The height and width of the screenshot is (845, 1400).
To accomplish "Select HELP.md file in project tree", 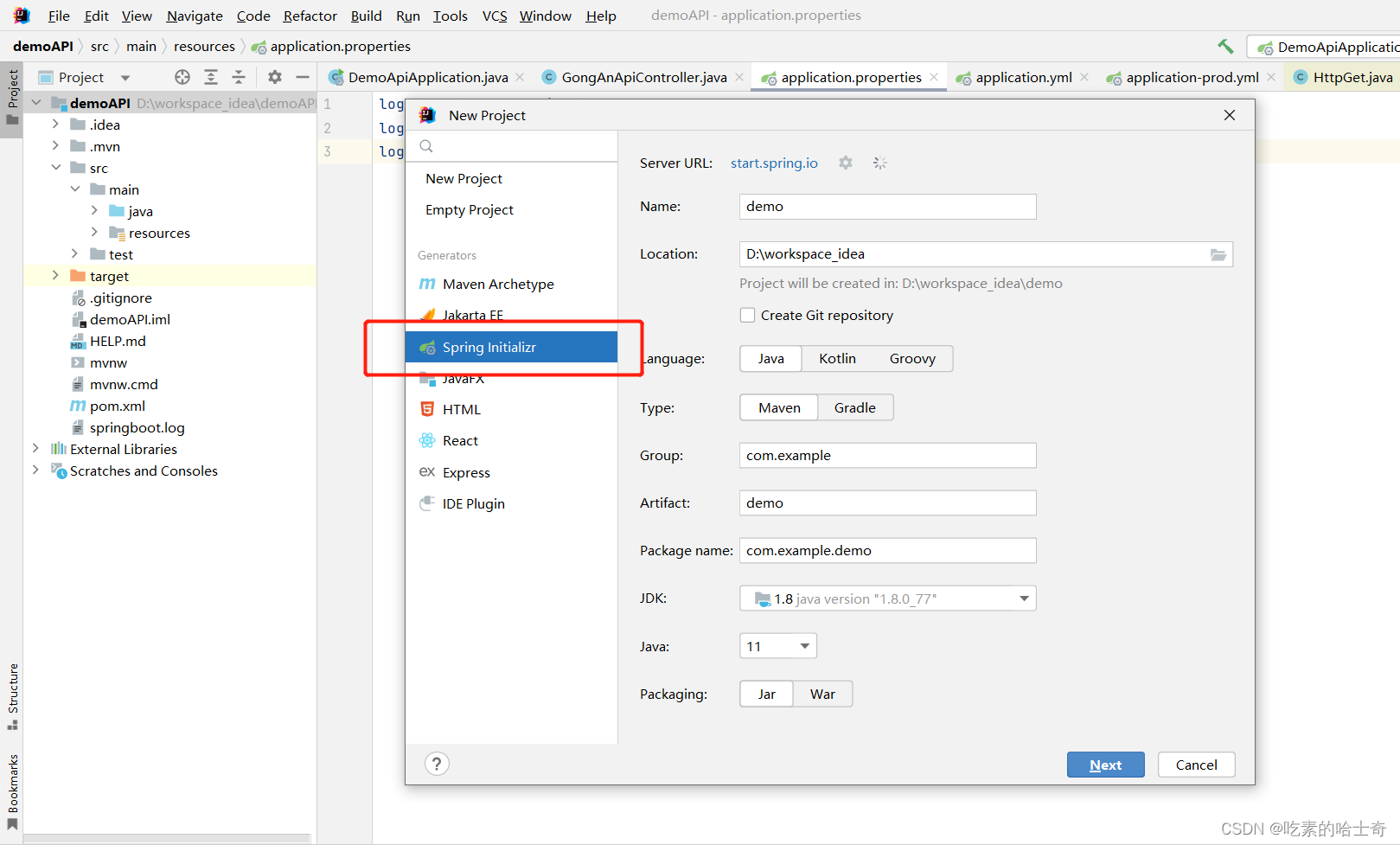I will (118, 341).
